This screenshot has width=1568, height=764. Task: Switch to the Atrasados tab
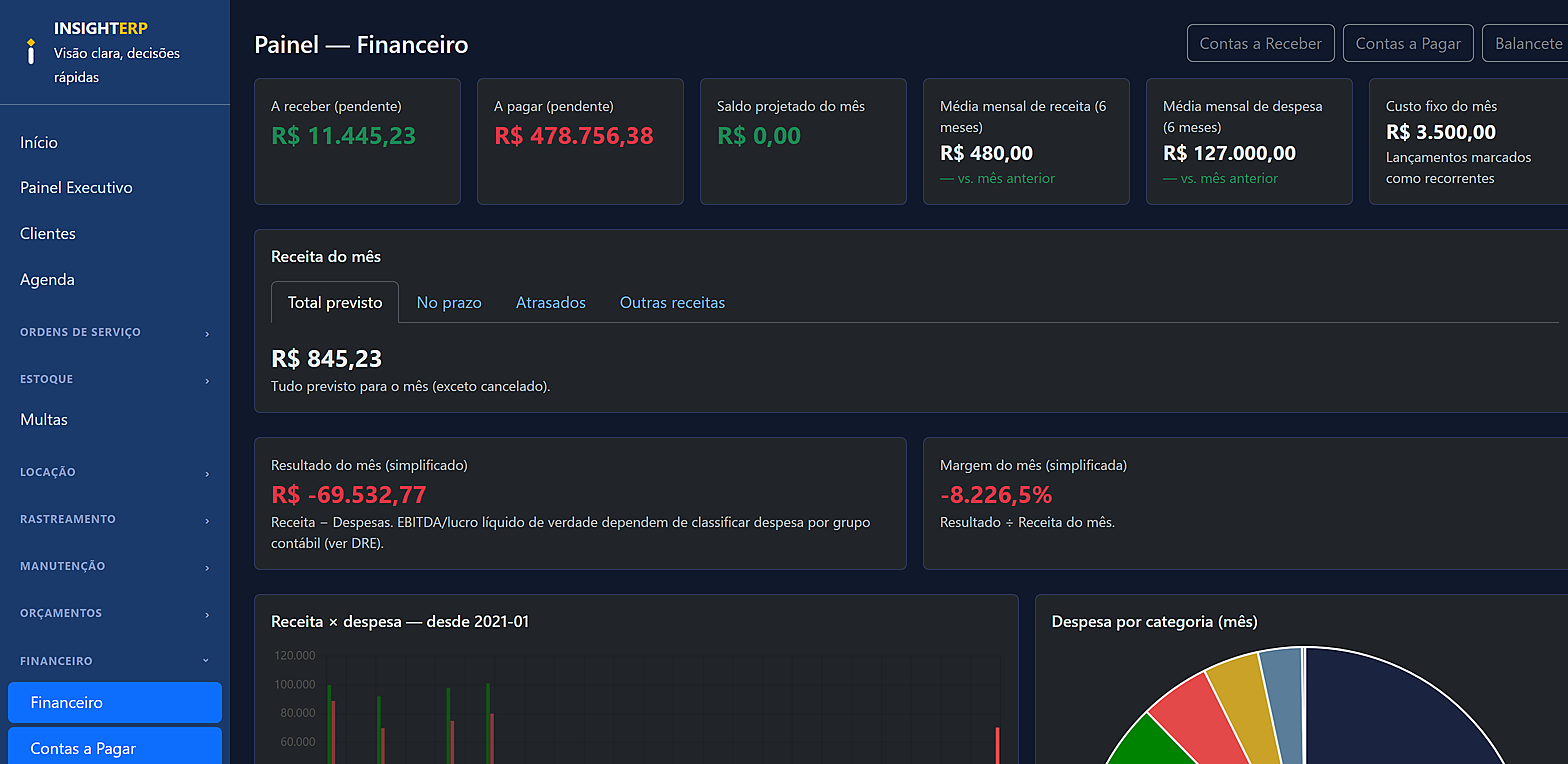tap(551, 302)
